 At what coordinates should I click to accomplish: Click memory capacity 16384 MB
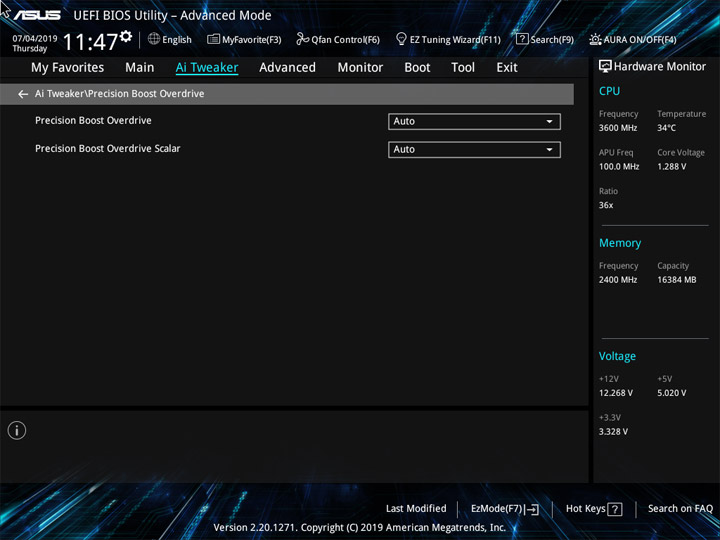(676, 280)
